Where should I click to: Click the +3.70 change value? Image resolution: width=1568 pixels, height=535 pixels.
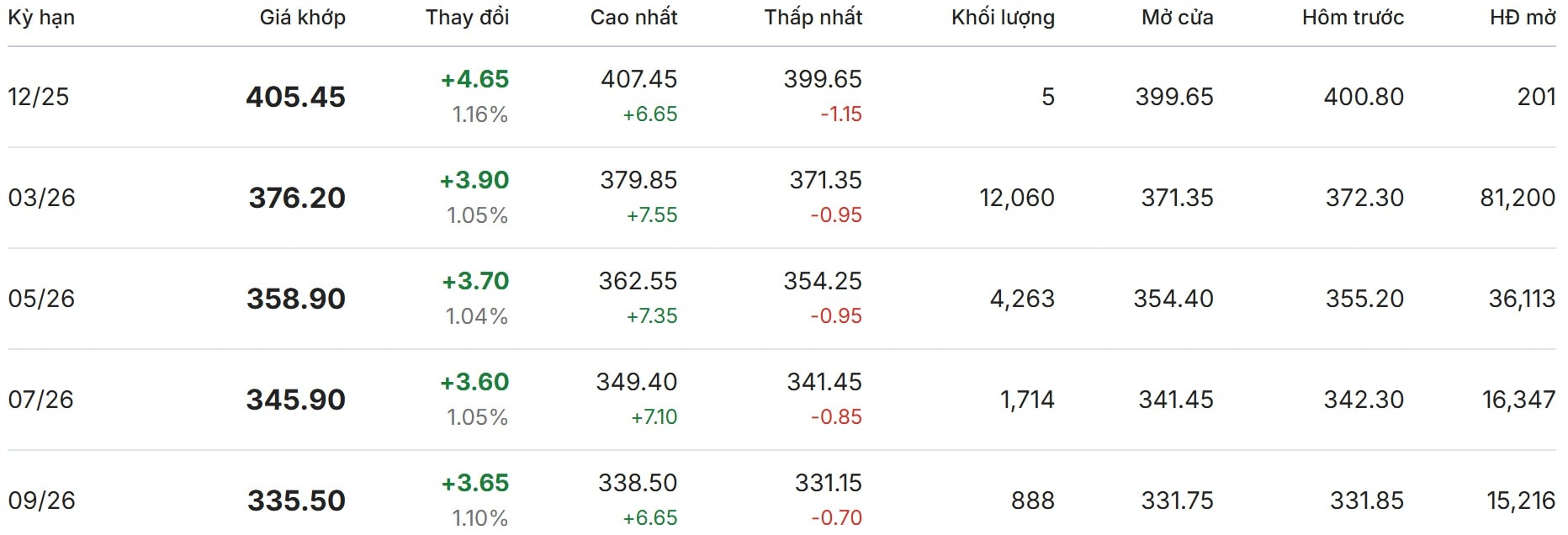(x=475, y=281)
